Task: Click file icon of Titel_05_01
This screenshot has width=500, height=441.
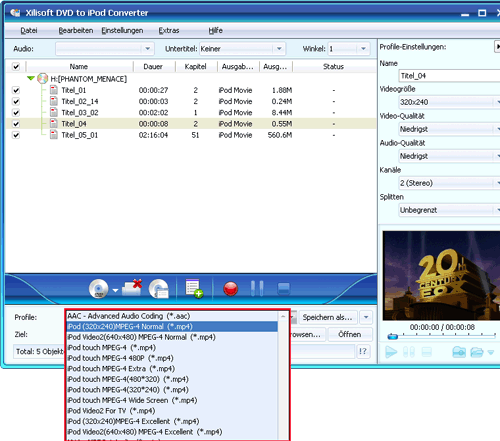Action: pos(54,135)
